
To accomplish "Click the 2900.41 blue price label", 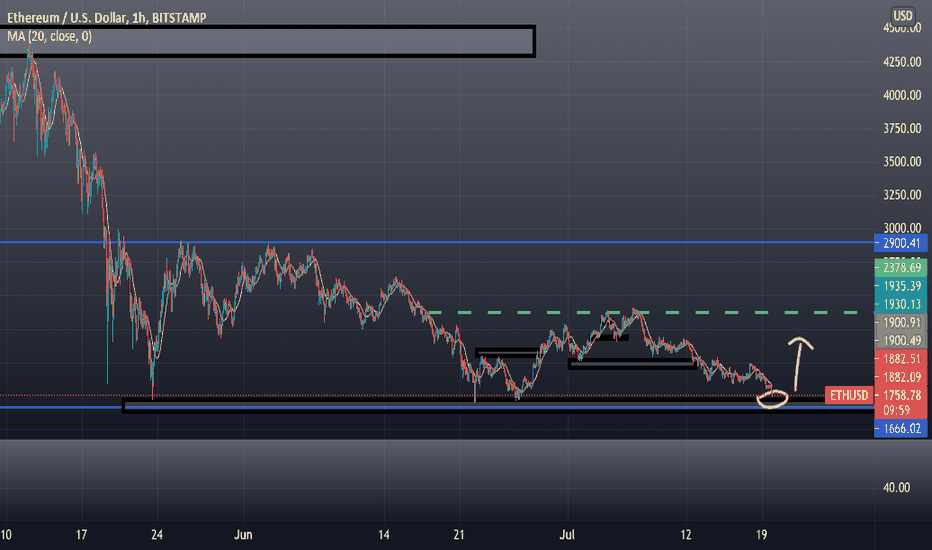I will (x=900, y=243).
